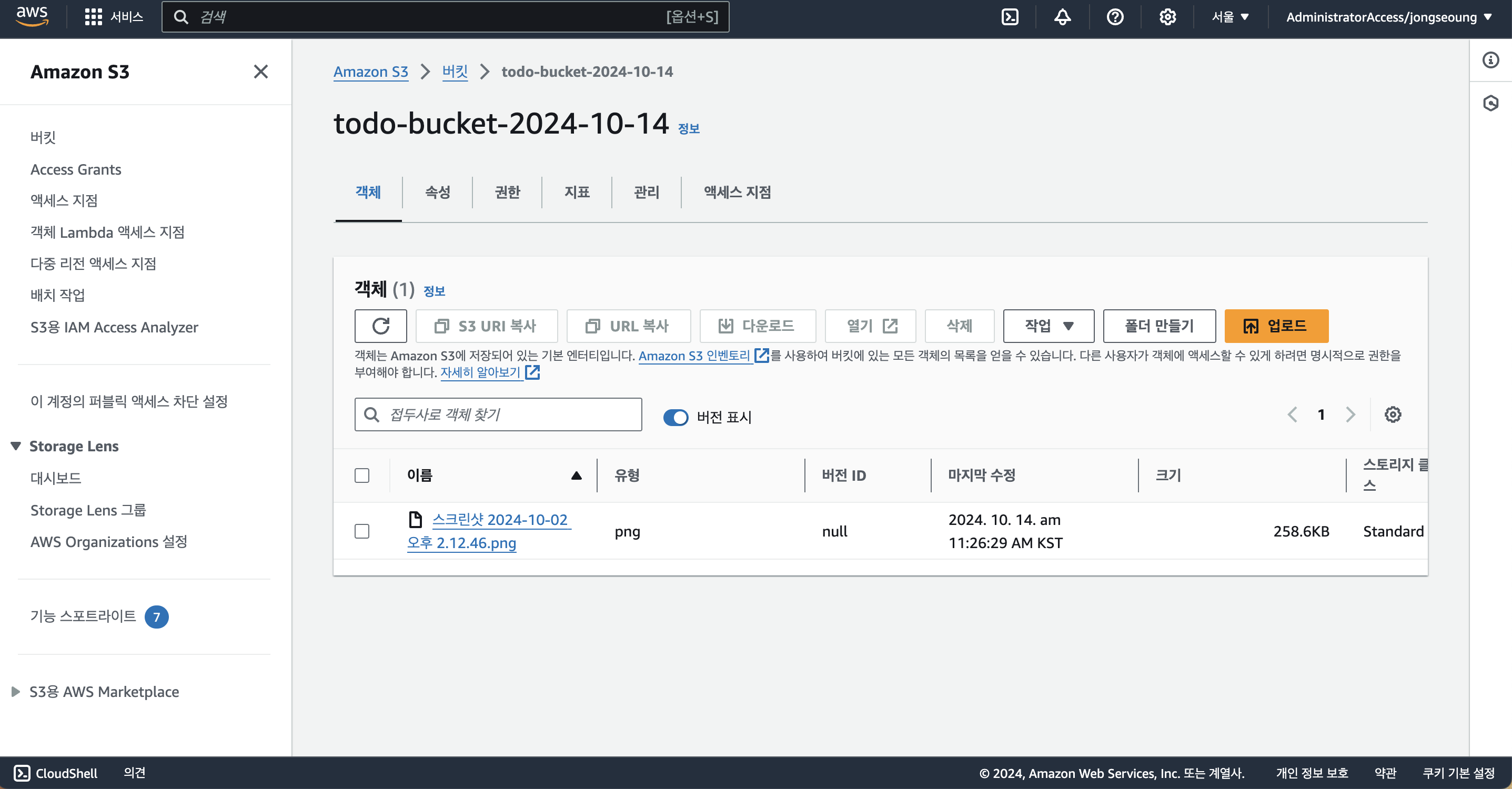Switch to the 속성 tab
This screenshot has height=789, width=1512.
click(437, 192)
